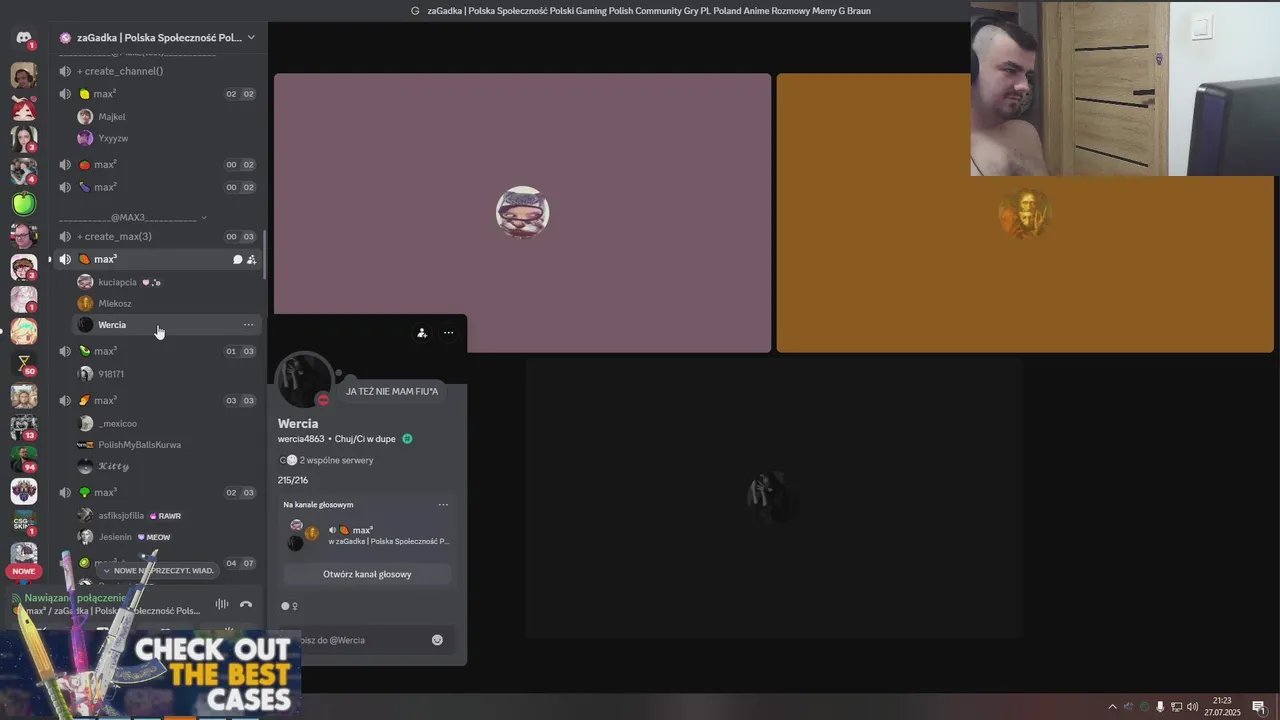Open Windows notification center

pos(1259,707)
